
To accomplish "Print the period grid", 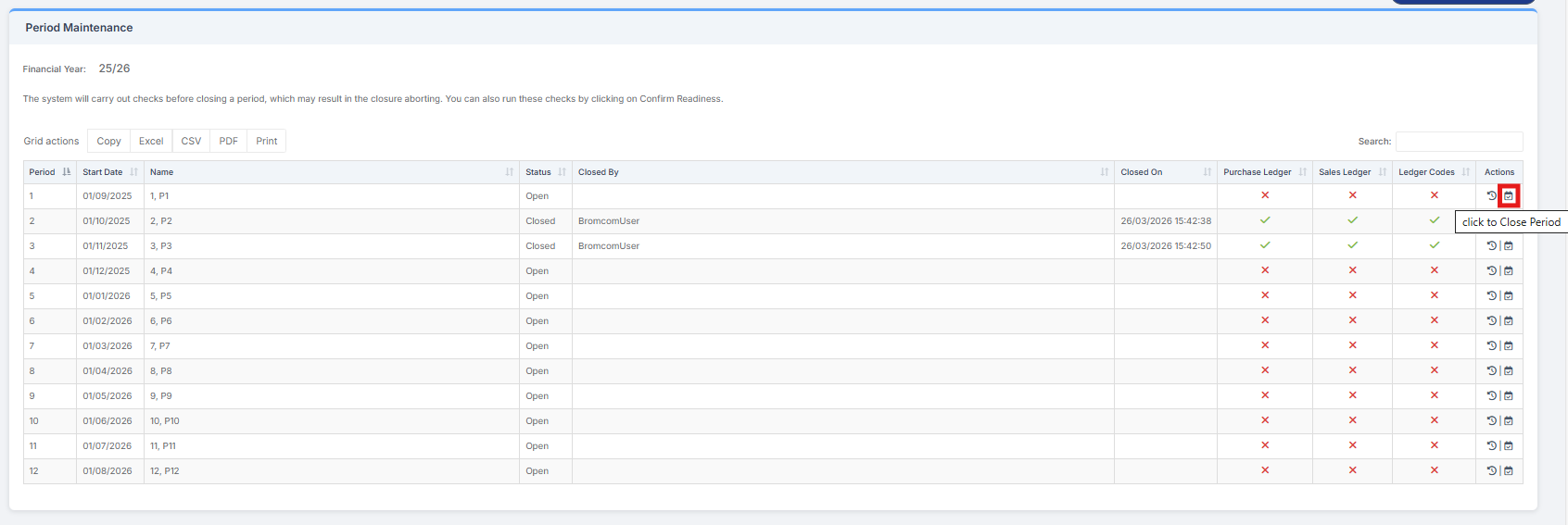I will pos(267,142).
